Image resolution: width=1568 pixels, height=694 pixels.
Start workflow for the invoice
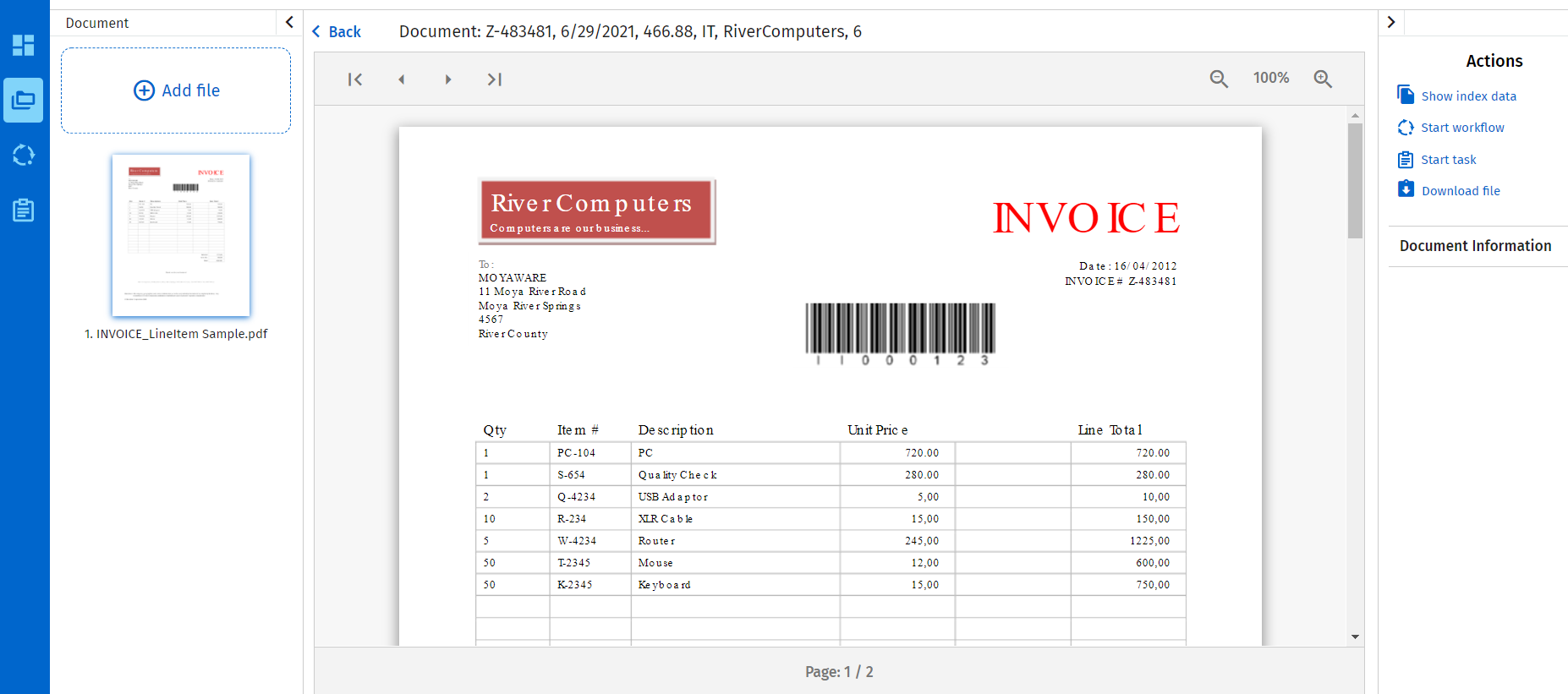point(1461,128)
